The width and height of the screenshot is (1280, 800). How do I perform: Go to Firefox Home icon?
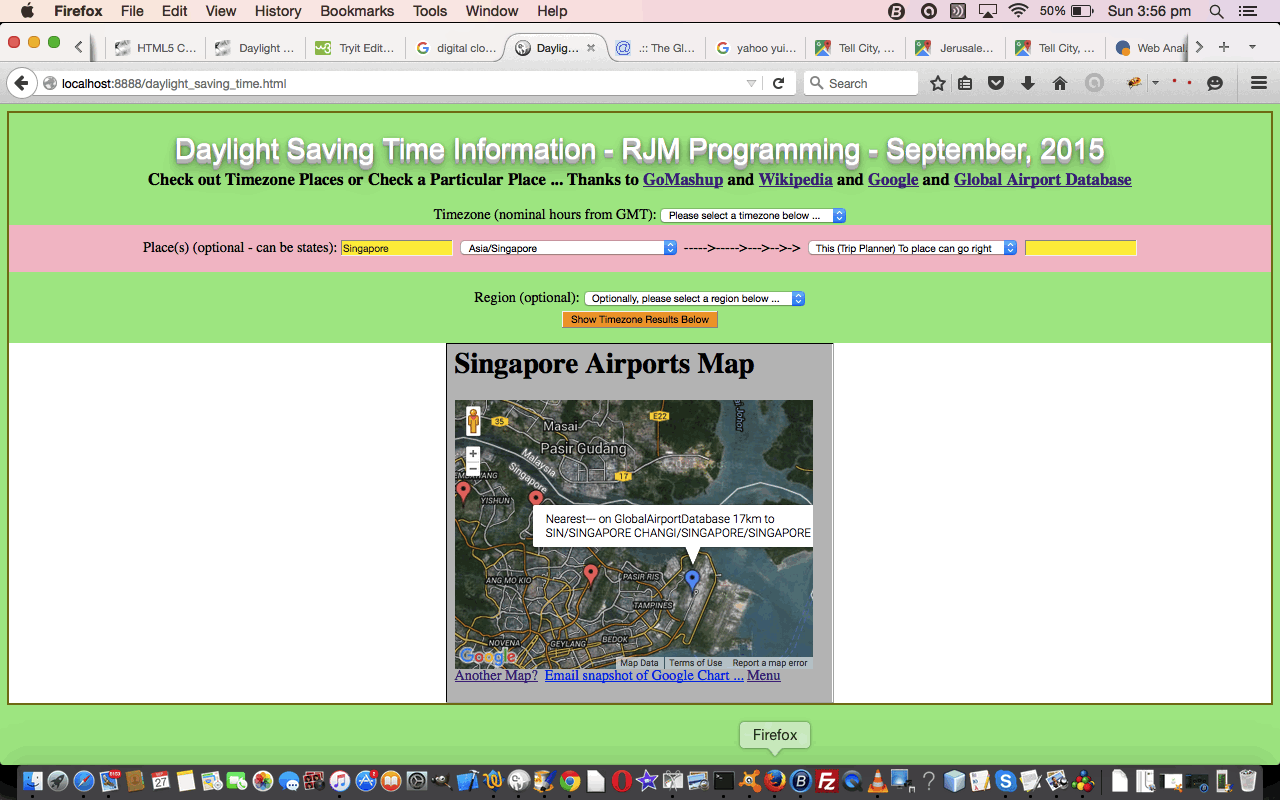(x=1060, y=84)
